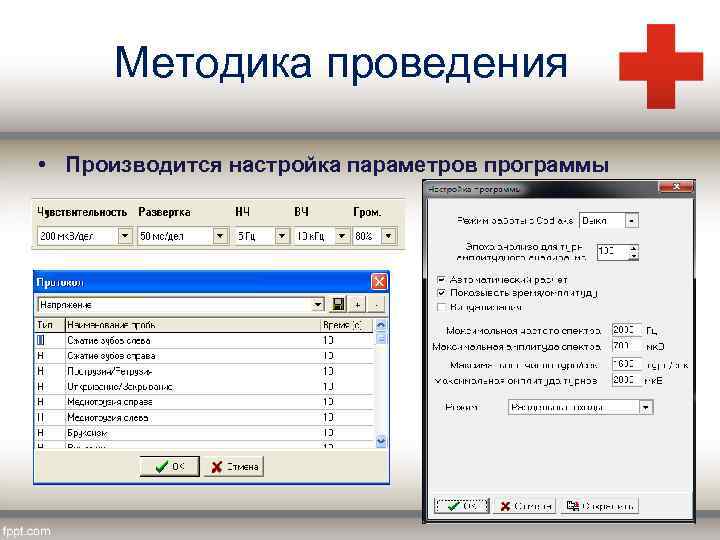Screen dimensions: 720x540
Task: Click the plus add button in Протокол
Action: pyautogui.click(x=357, y=304)
